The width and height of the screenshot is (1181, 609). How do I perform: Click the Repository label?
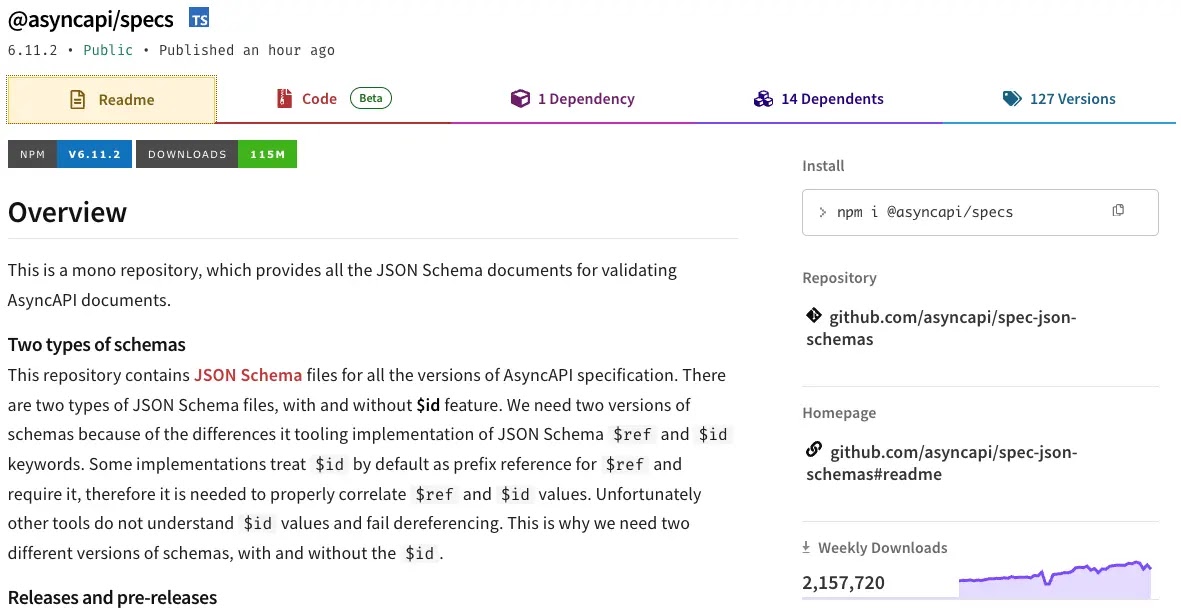839,278
